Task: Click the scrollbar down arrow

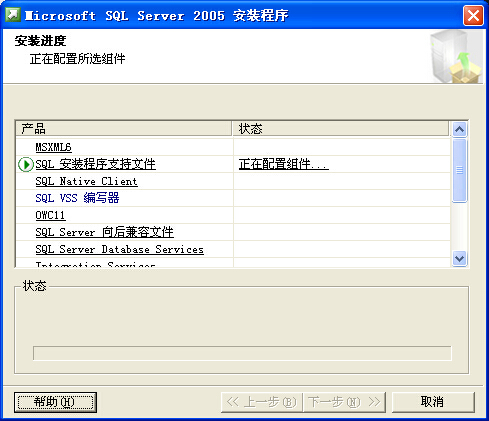Action: [x=460, y=259]
